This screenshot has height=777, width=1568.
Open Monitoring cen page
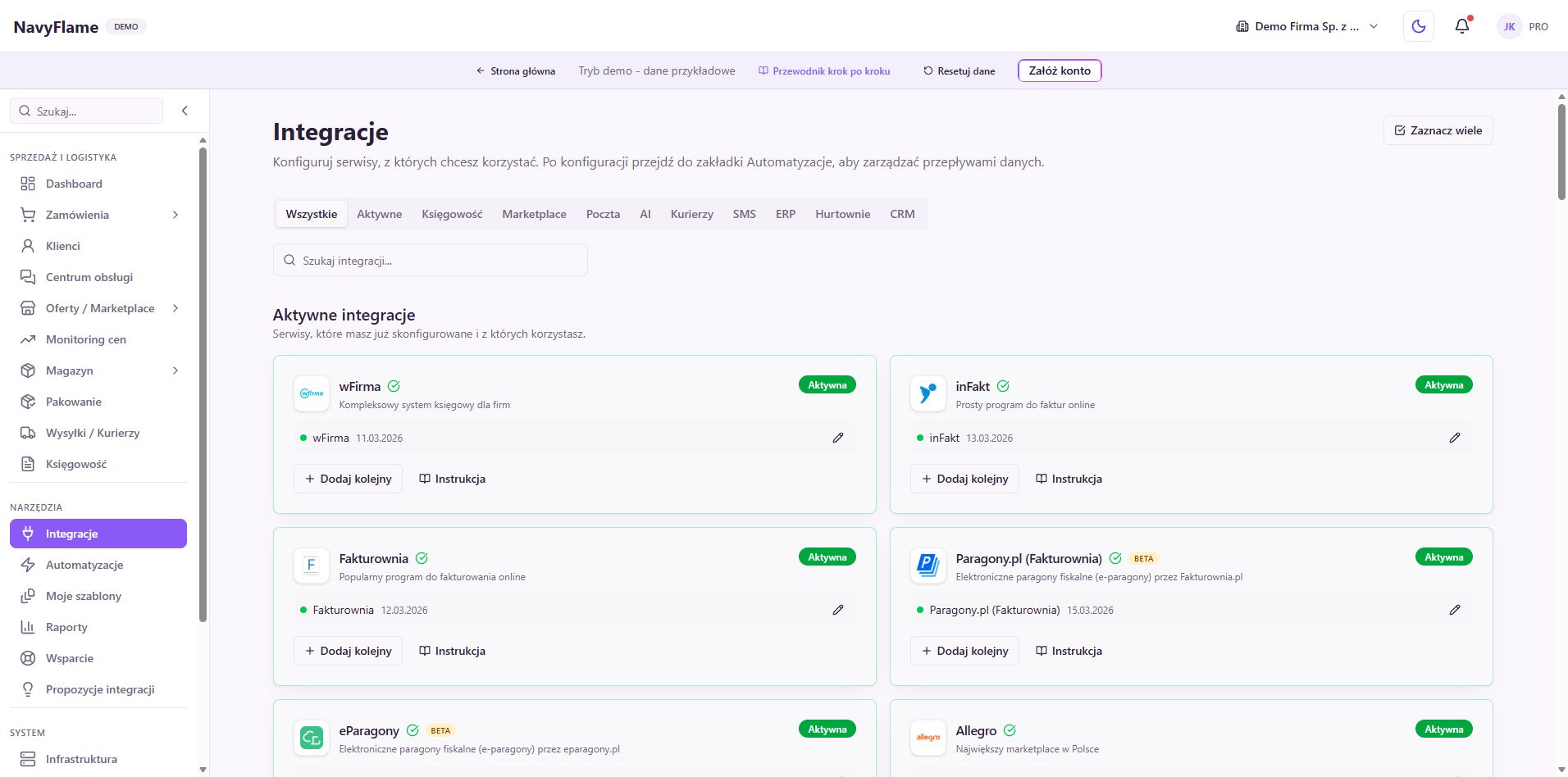(98, 339)
